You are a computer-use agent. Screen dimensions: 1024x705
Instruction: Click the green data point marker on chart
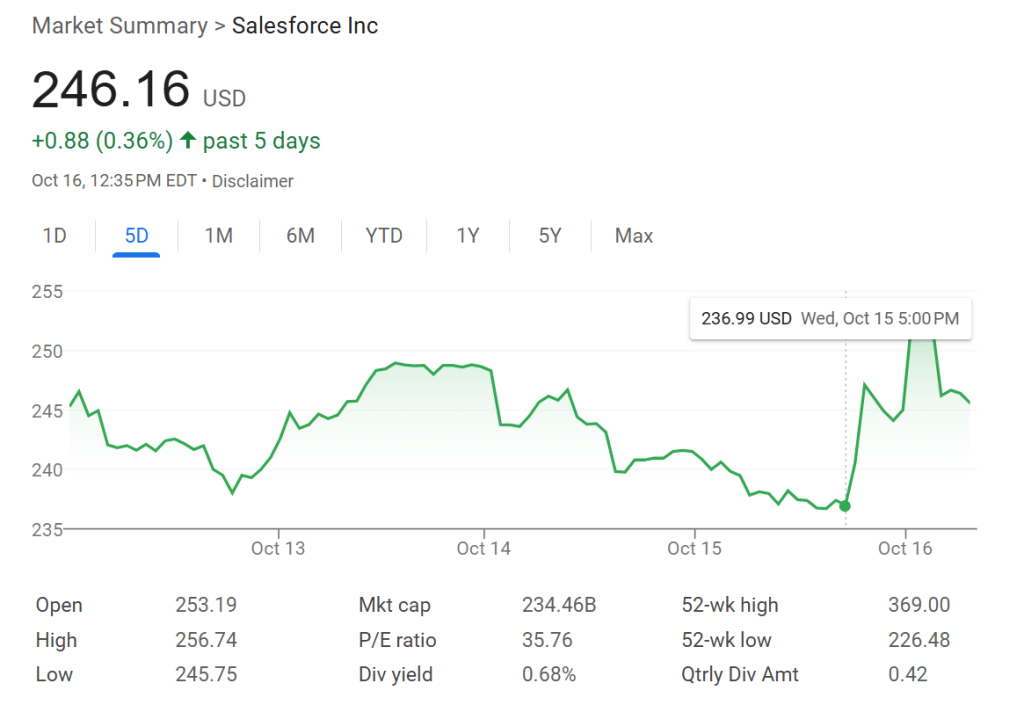coord(845,506)
